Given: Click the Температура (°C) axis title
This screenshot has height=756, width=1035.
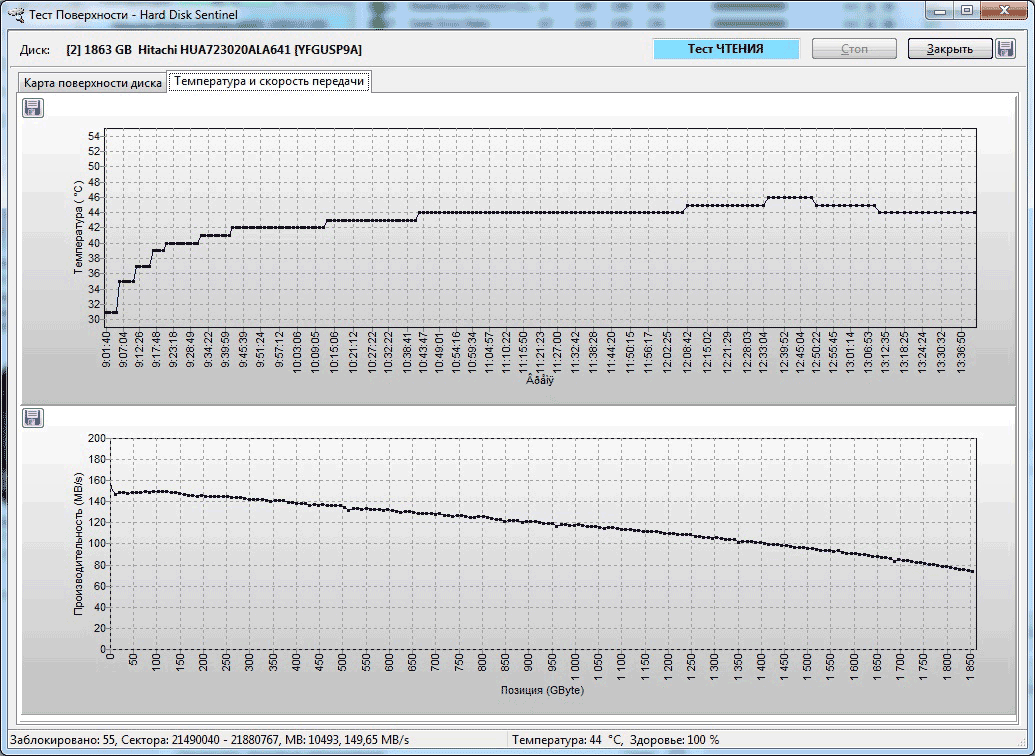Looking at the screenshot, I should pos(79,228).
